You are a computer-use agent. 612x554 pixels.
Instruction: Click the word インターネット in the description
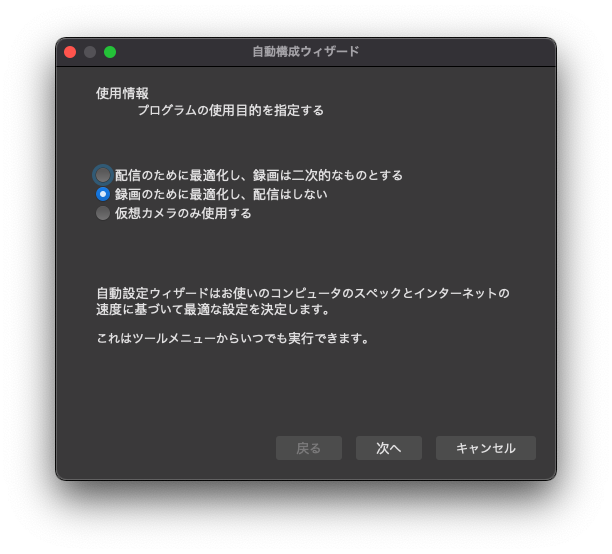click(x=457, y=293)
